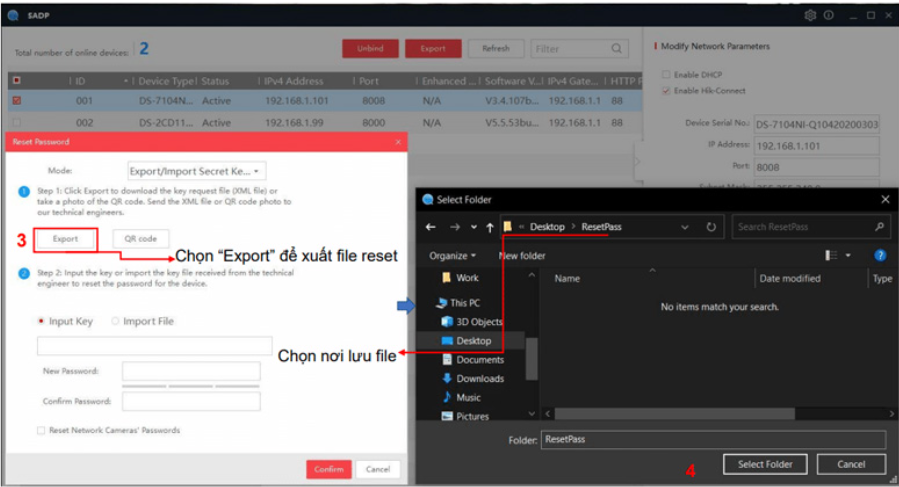This screenshot has height=487, width=899.
Task: Click the back arrow in Select Folder
Action: (x=431, y=227)
